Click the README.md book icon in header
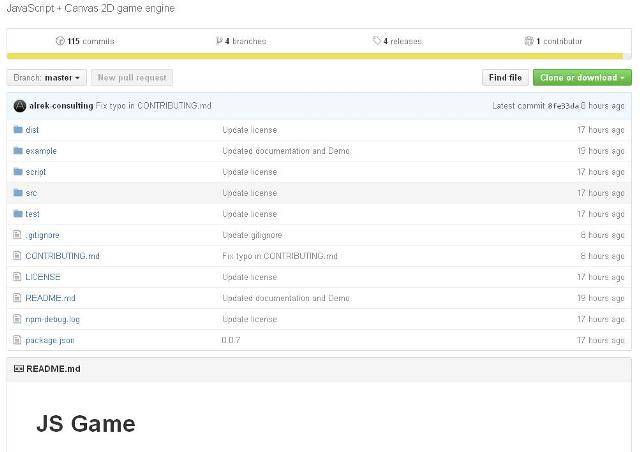 point(19,369)
